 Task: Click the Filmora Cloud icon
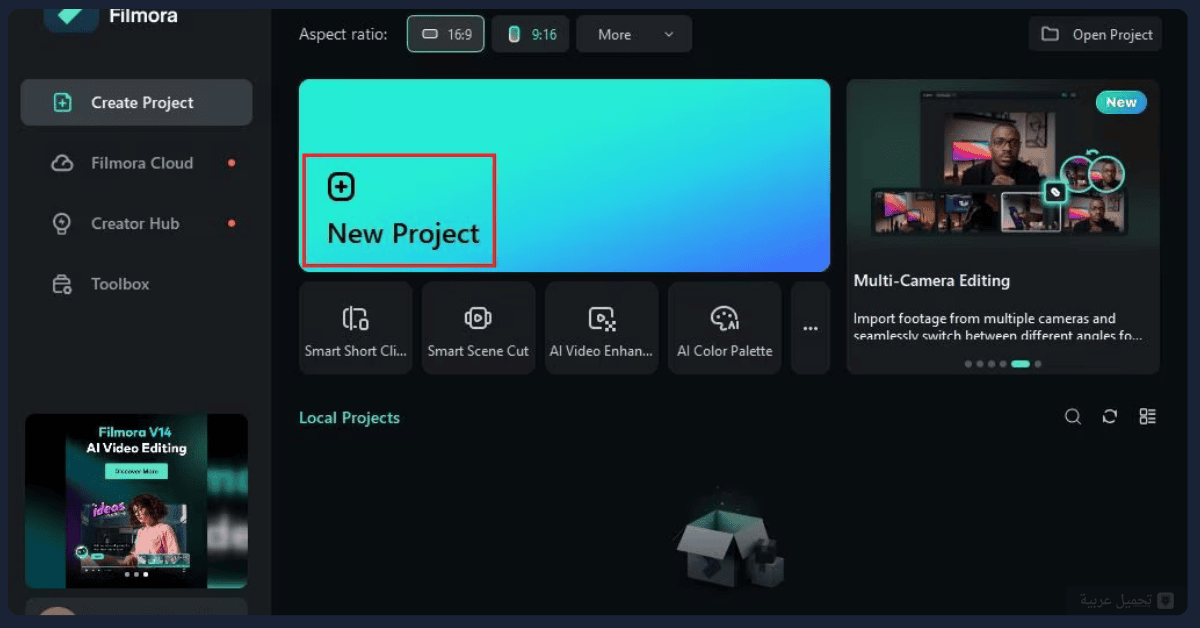coord(62,163)
